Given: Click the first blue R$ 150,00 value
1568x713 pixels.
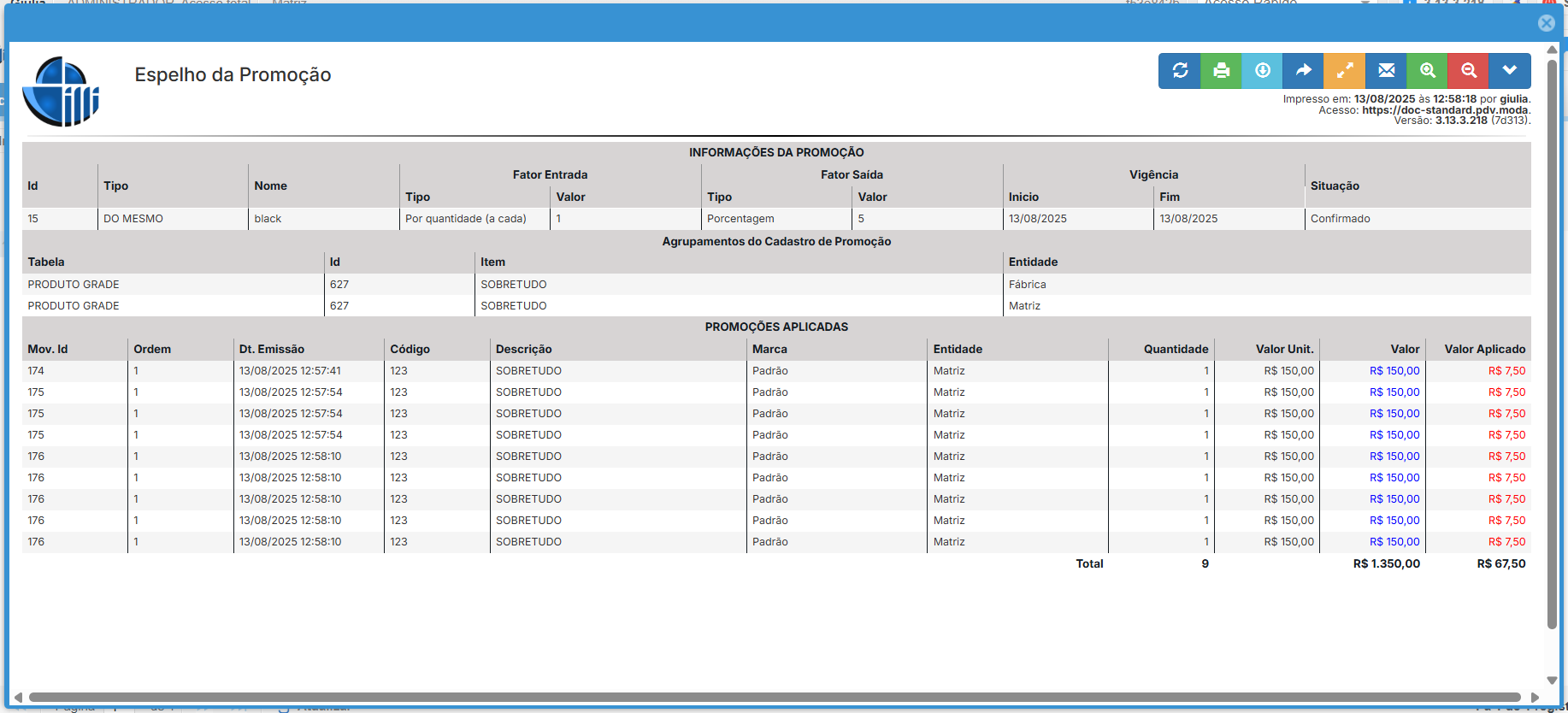Looking at the screenshot, I should 1394,371.
